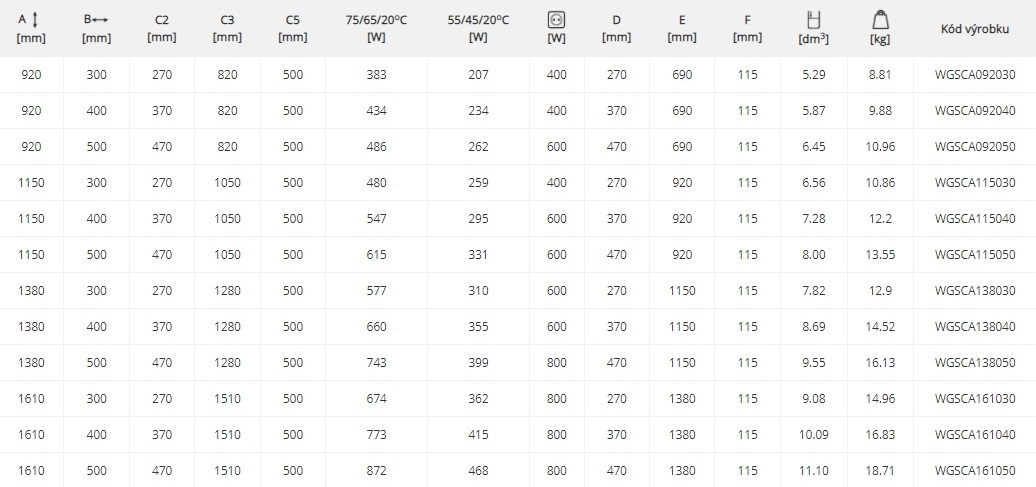Click the E column header

(x=682, y=28)
